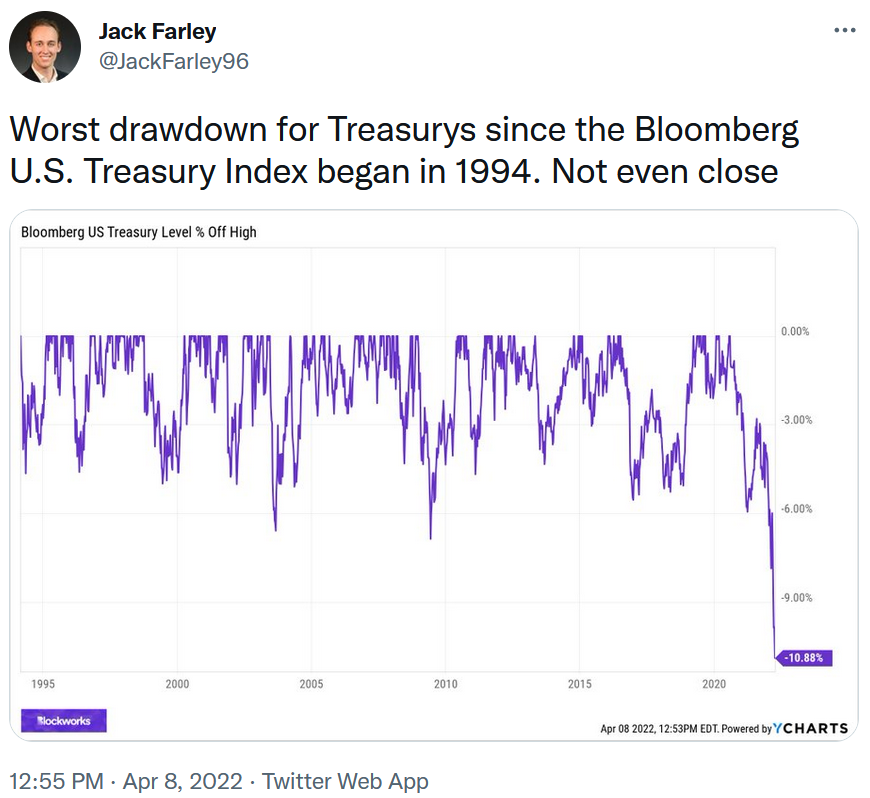Click the chart title 'Bloomberg US Treasury Level % Off High'

pyautogui.click(x=139, y=232)
